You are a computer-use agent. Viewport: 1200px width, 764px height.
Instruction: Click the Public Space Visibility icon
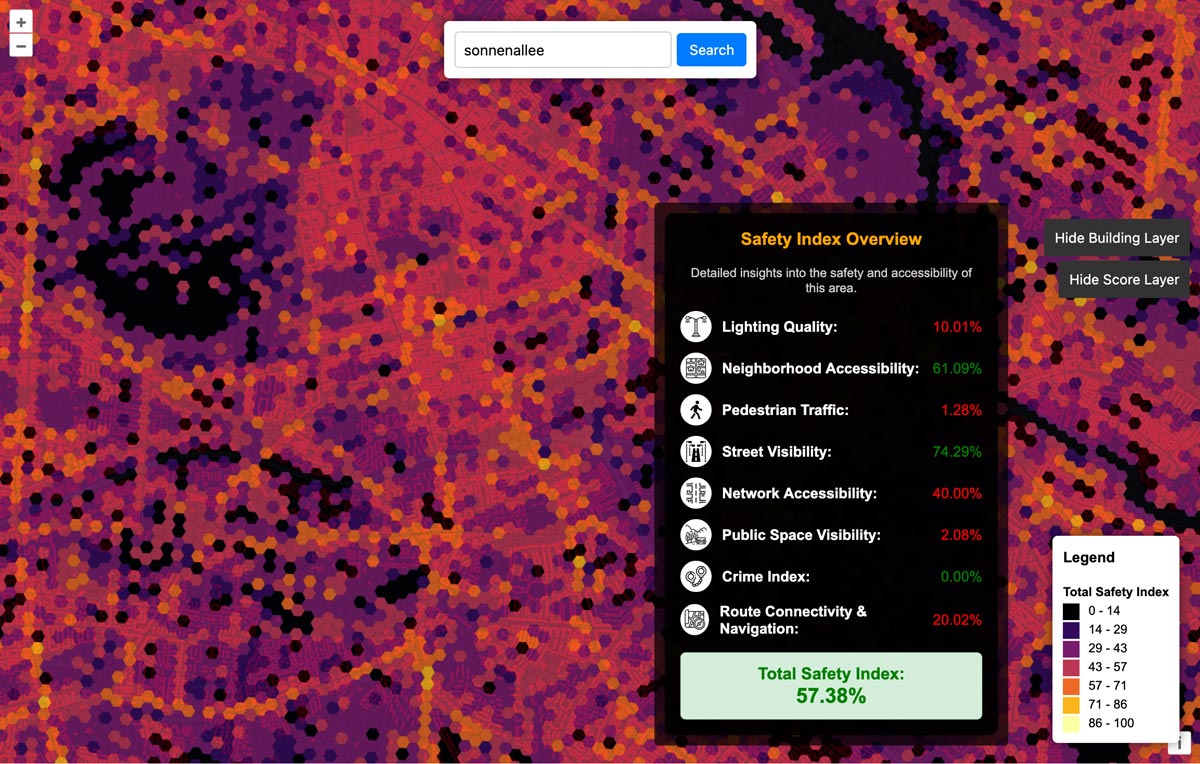[x=695, y=535]
